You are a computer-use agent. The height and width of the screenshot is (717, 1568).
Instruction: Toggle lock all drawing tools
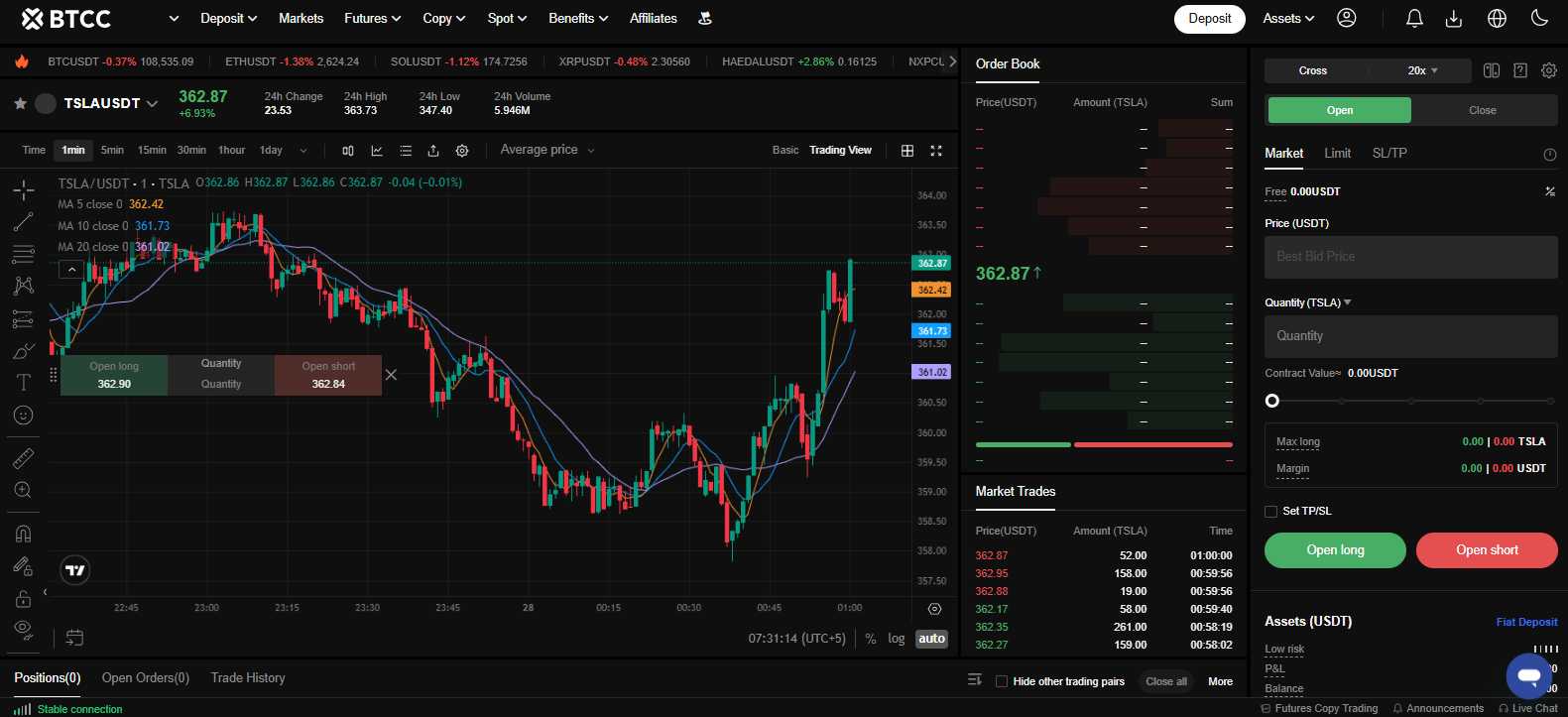24,598
